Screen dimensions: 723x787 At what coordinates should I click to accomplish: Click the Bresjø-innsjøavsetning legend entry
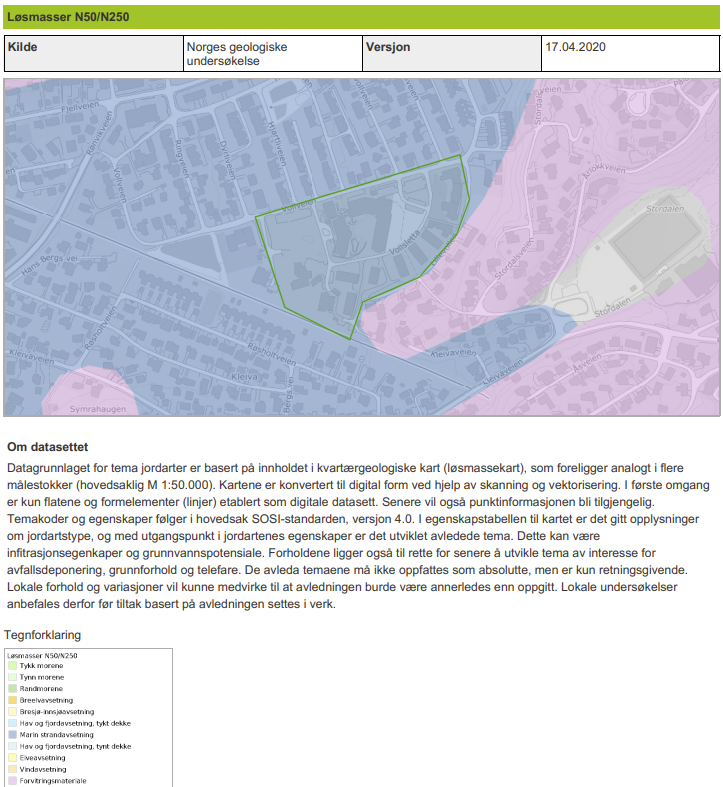56,712
